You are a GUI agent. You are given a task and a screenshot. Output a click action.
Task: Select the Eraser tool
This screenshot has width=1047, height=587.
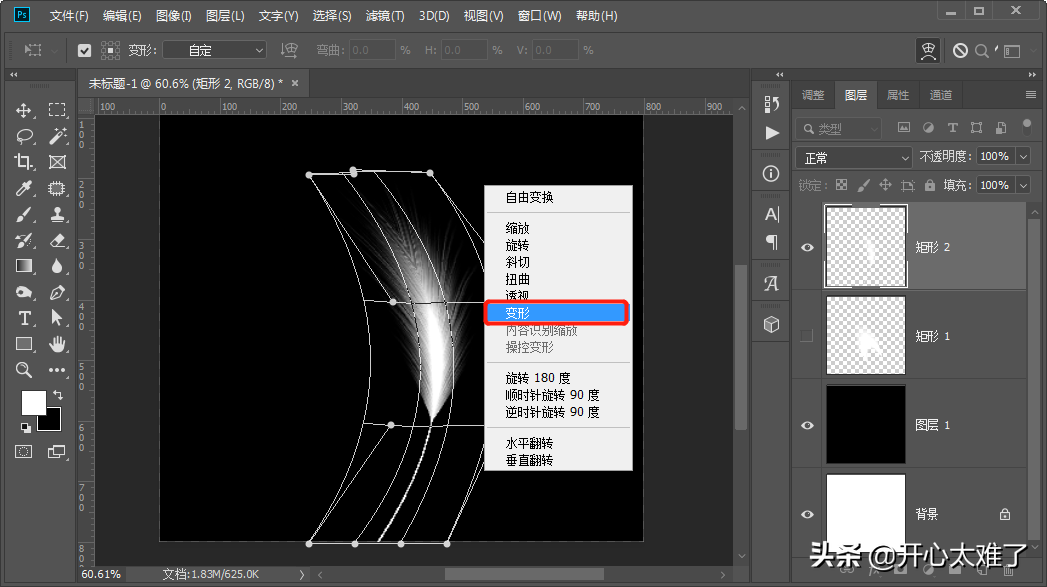click(57, 240)
